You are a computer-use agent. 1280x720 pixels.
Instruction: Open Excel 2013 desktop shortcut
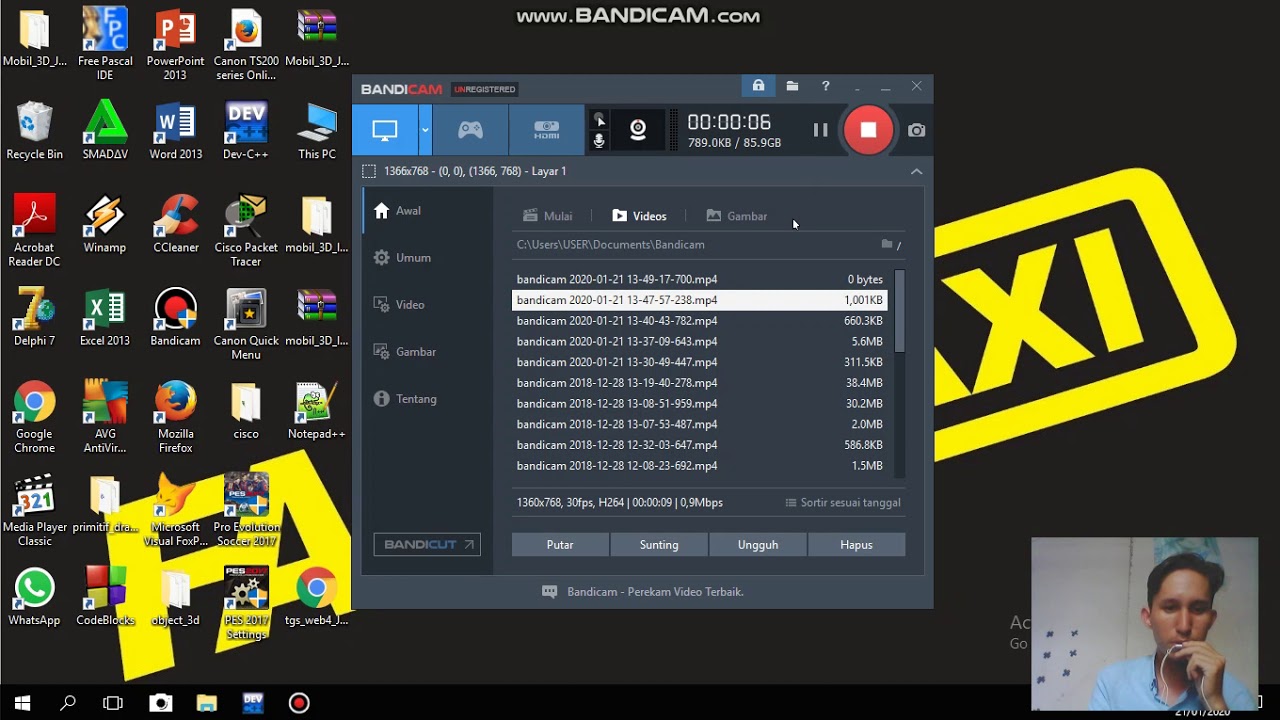click(105, 317)
